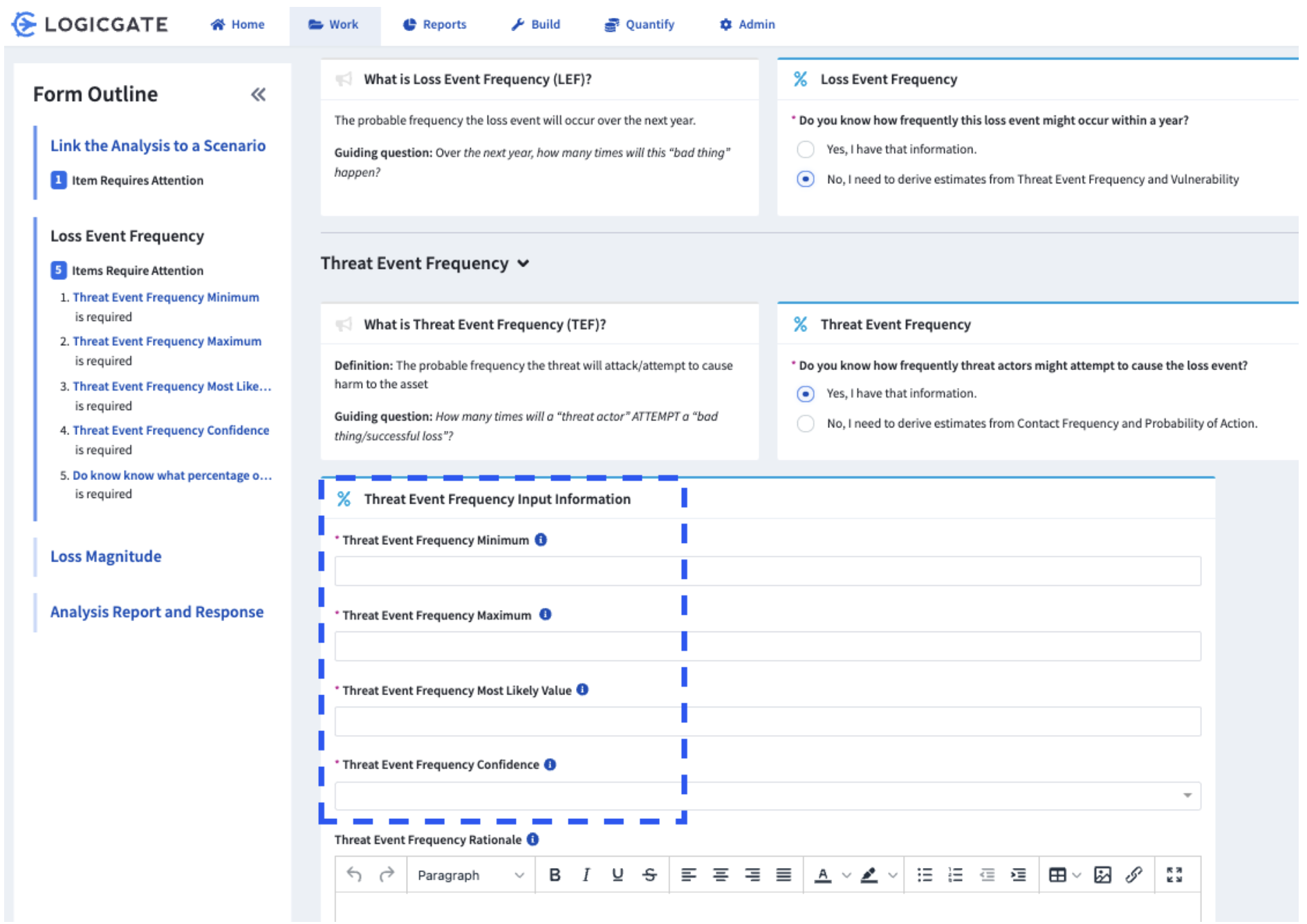Viewport: 1307px width, 924px height.
Task: Click info icon next to Threat Event Frequency Minimum
Action: pyautogui.click(x=541, y=539)
